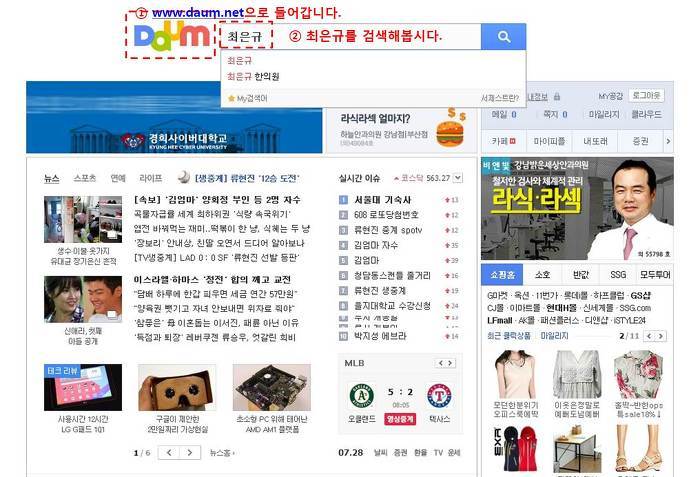Open the 강남밝은세상안과 라식·라섹 ad banner

[577, 209]
